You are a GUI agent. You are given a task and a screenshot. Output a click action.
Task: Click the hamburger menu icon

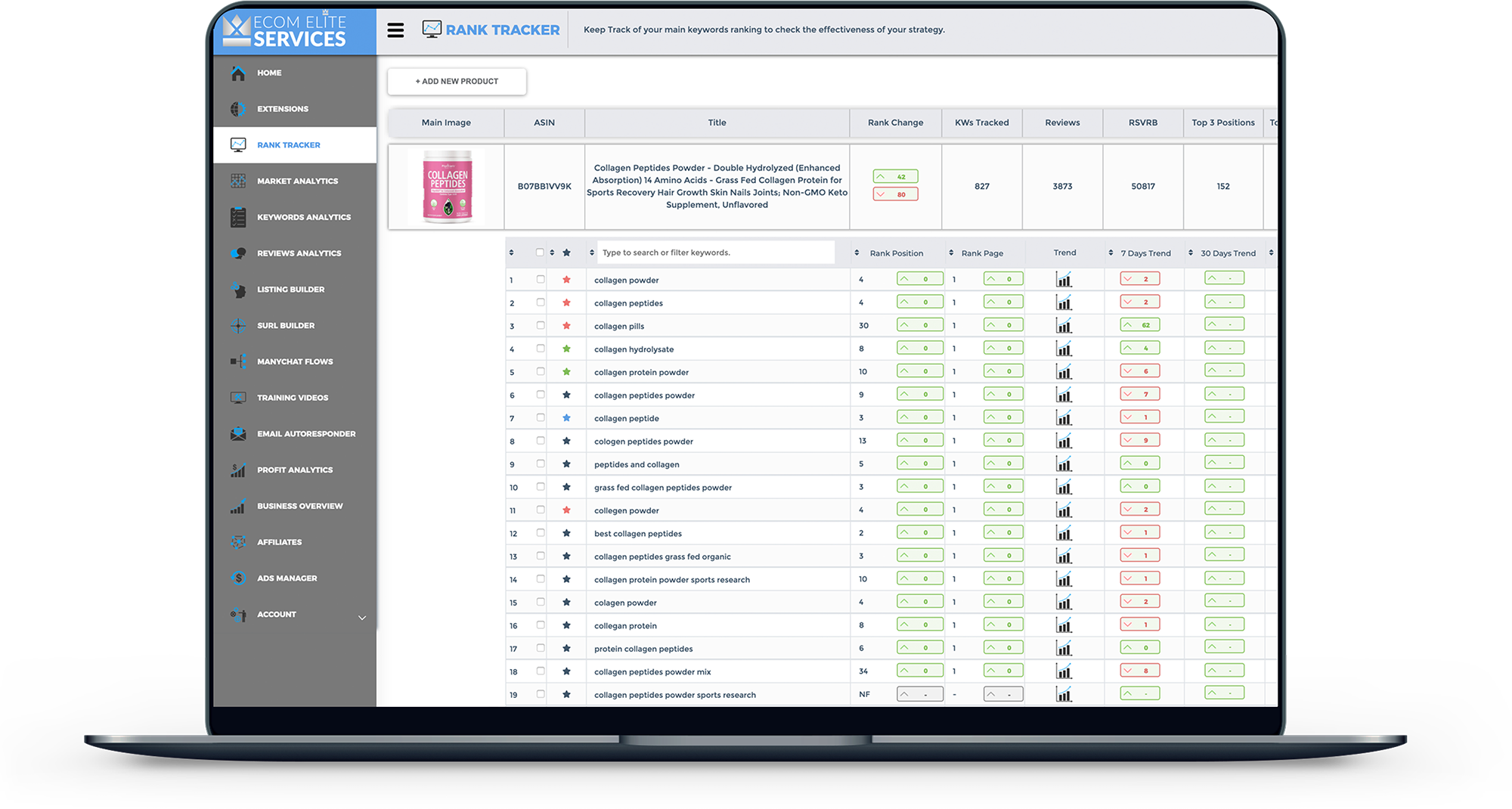click(395, 30)
